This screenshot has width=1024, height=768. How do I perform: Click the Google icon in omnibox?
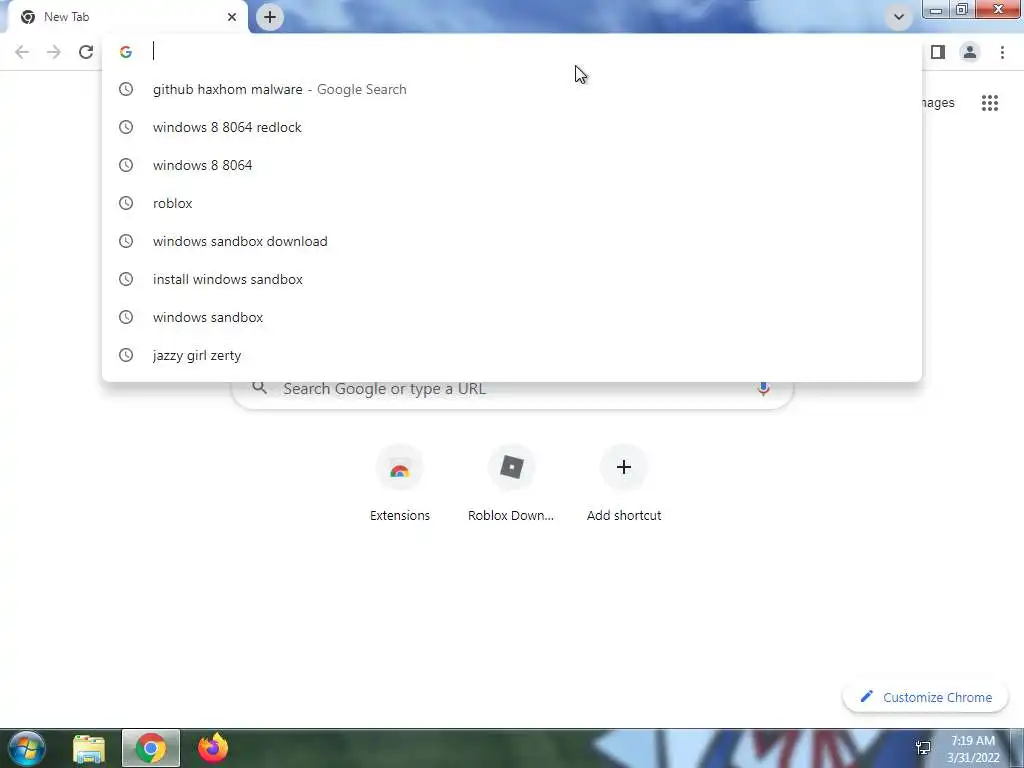126,52
